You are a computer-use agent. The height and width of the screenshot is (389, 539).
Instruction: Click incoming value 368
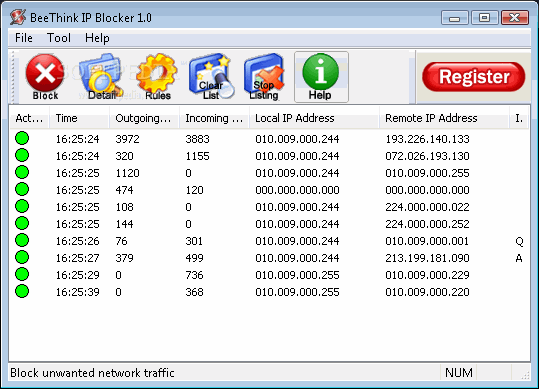(194, 292)
